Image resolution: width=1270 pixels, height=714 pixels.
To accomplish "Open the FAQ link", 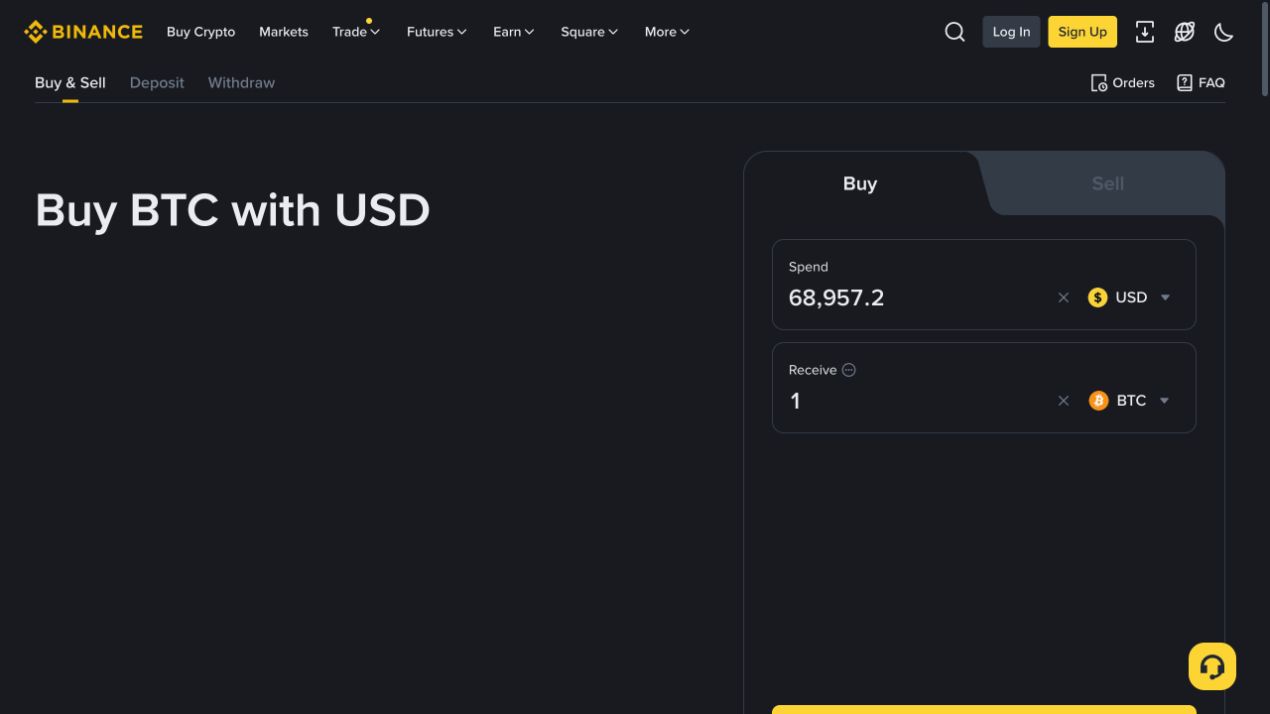I will tap(1200, 83).
